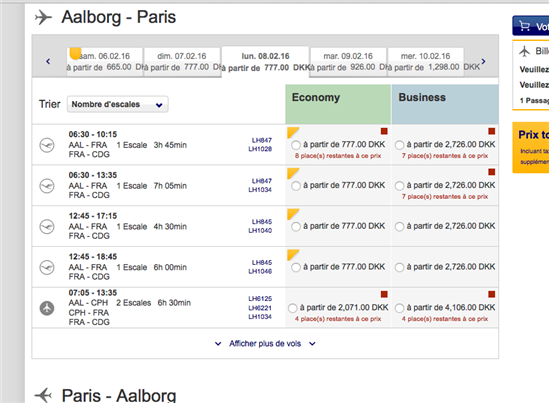Click the green Economy column header
Viewport: 549px width, 403px height.
pos(338,104)
